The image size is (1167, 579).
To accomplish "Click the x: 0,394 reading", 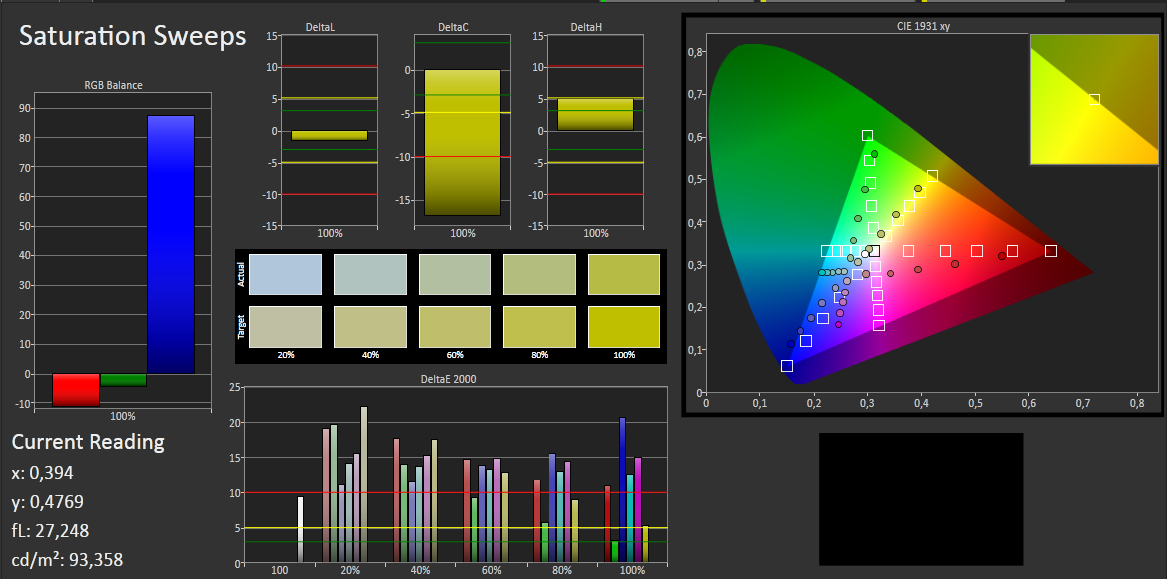I will click(x=42, y=473).
